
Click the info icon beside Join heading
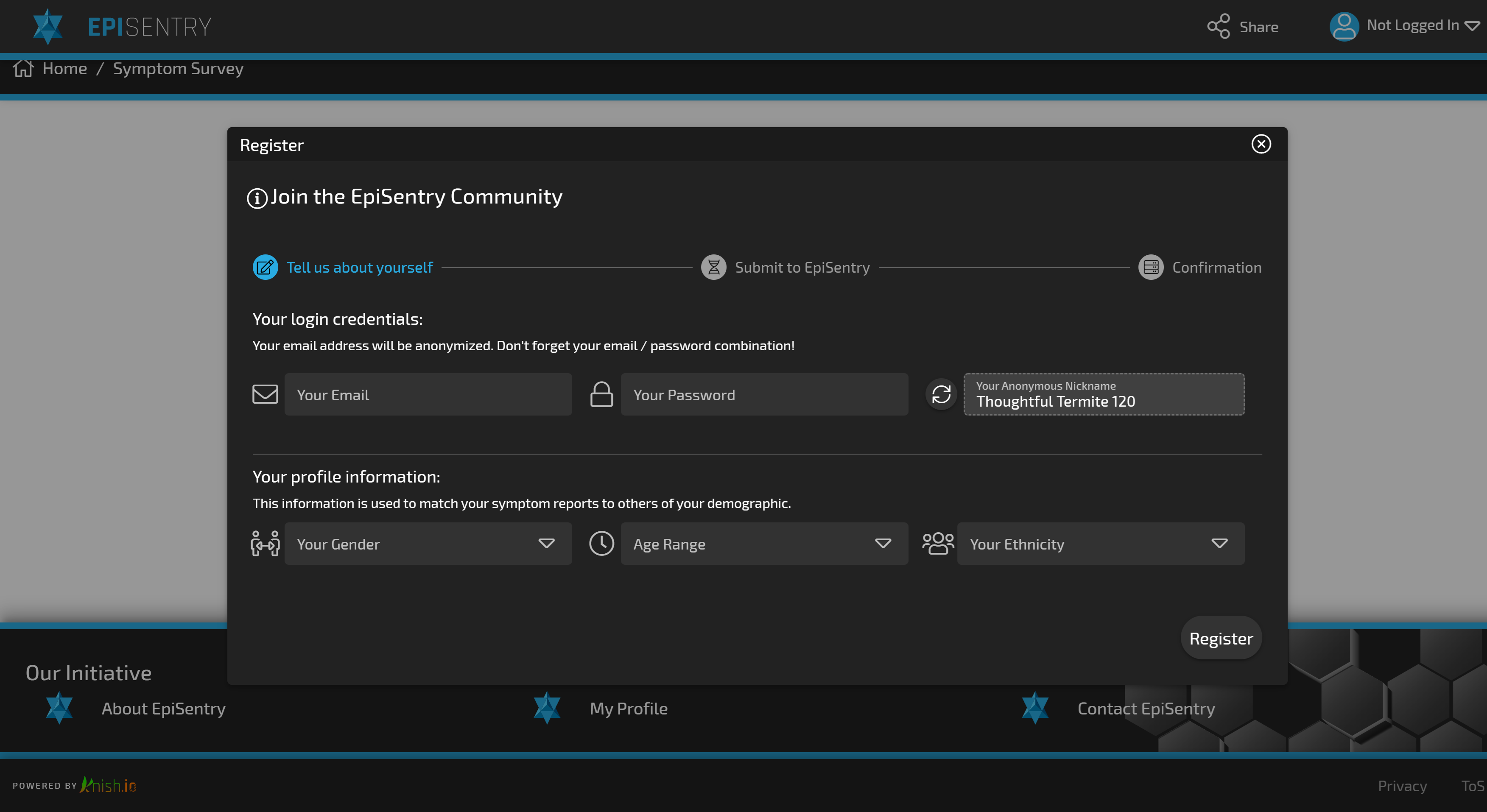tap(257, 198)
